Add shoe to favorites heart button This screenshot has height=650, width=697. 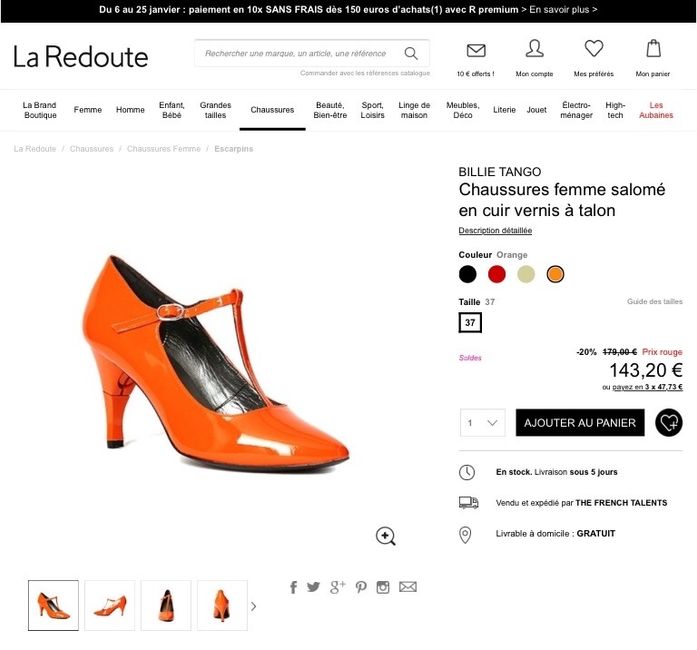click(668, 423)
